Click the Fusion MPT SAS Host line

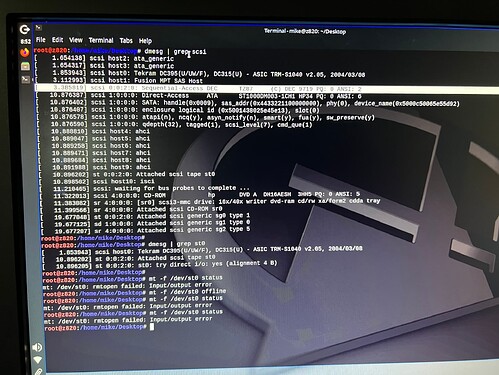[x=119, y=81]
